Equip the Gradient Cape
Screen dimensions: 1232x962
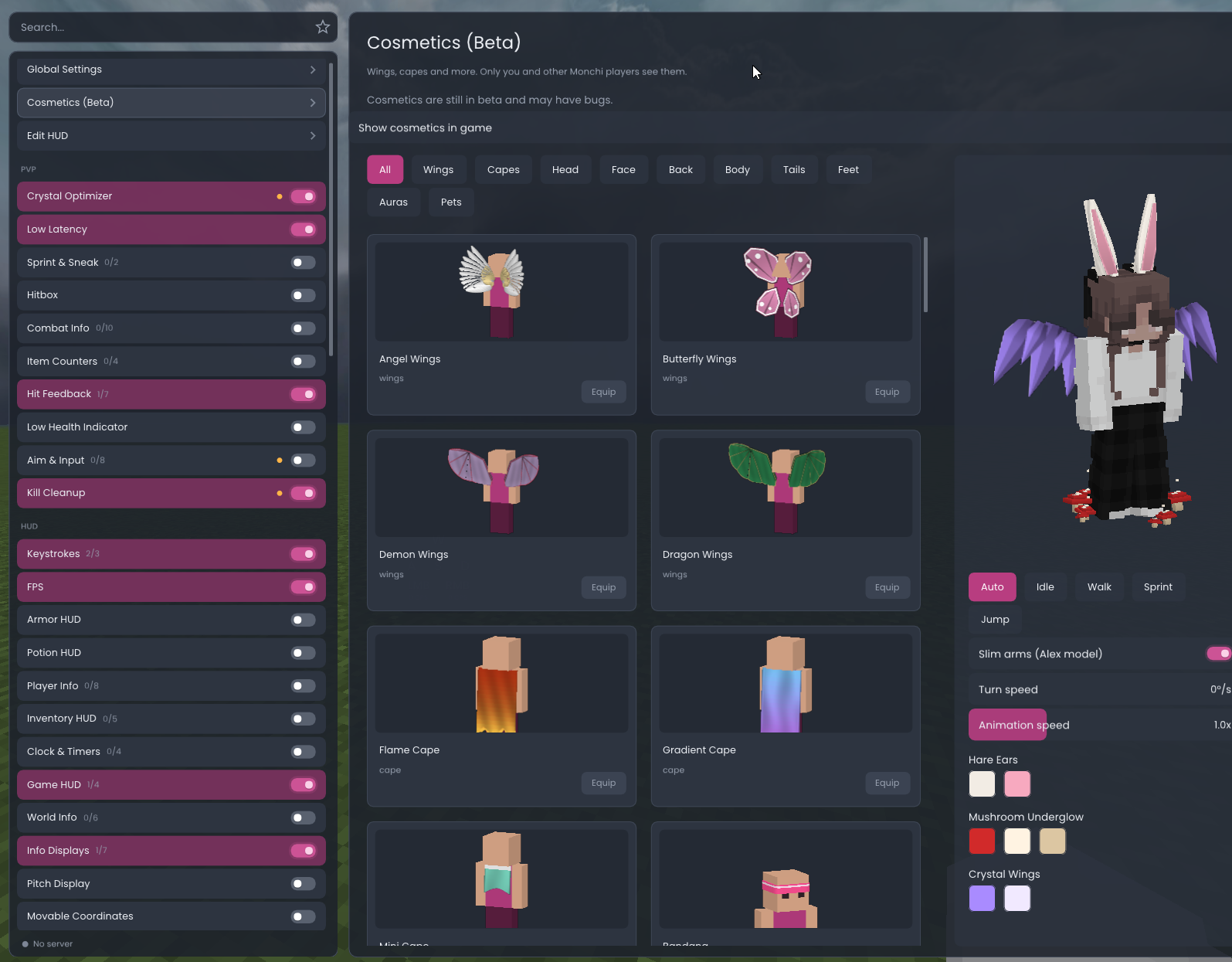[x=887, y=784]
